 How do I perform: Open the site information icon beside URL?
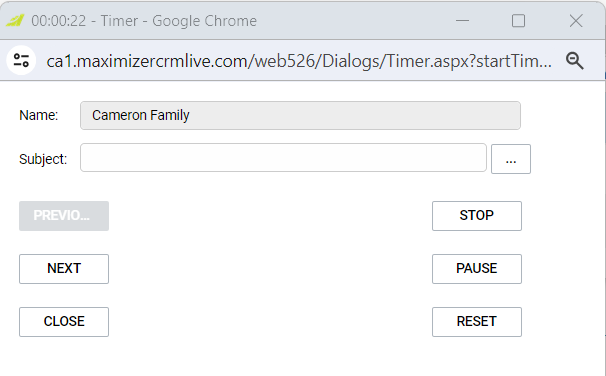[21, 61]
